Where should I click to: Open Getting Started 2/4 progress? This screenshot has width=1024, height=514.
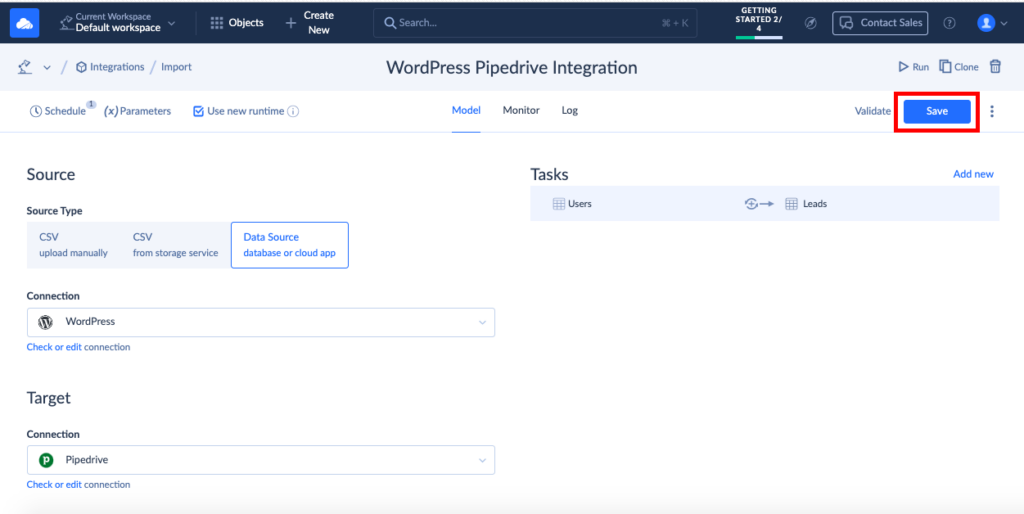758,23
